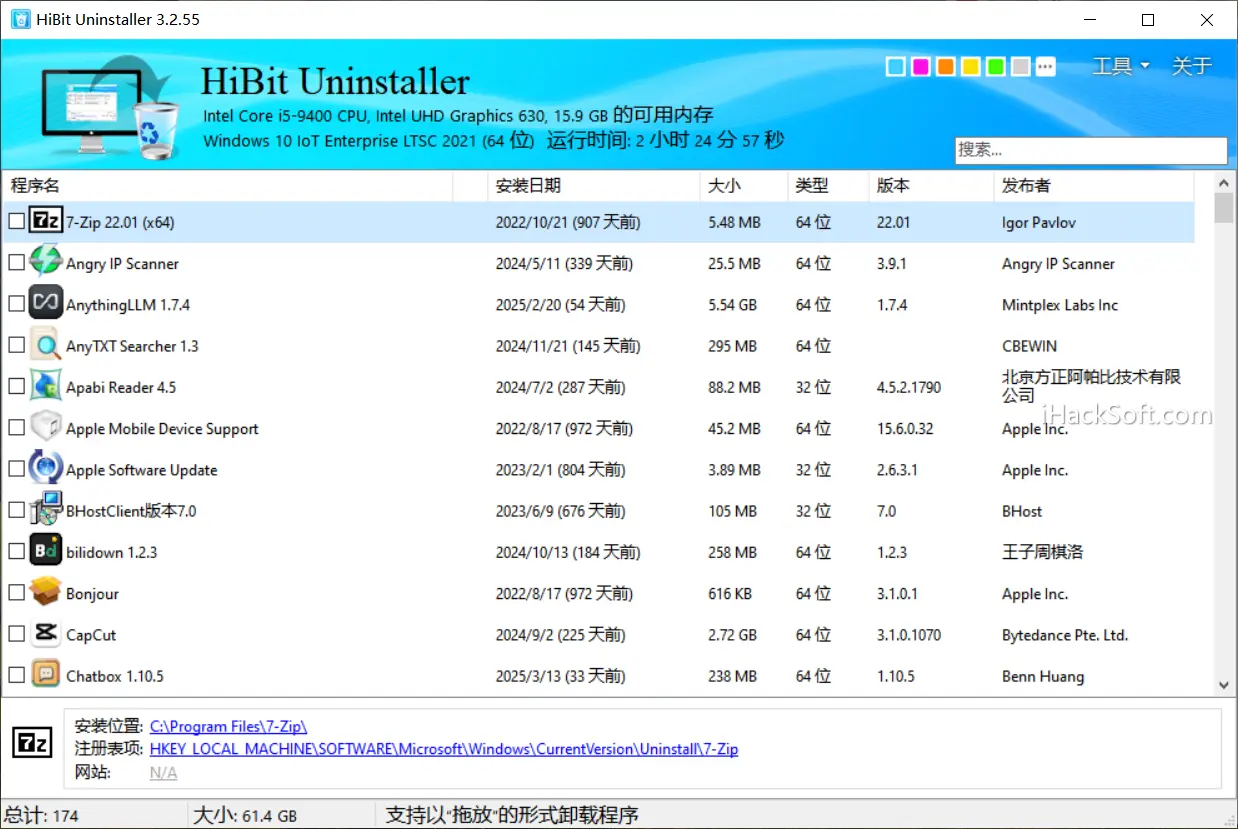This screenshot has height=829, width=1238.
Task: Open the HKEY_LOCAL_MACHINE registry key link
Action: [x=444, y=748]
